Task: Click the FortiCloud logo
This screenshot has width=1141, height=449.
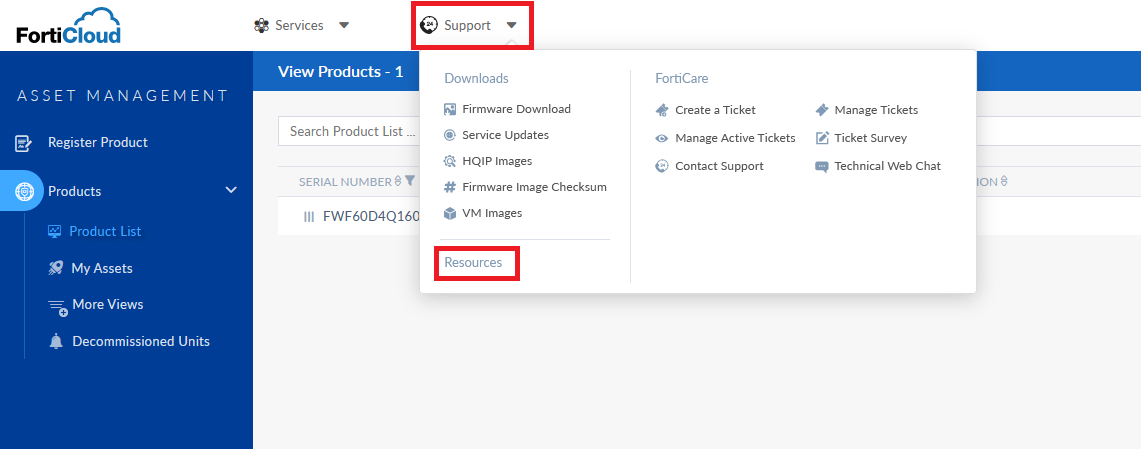Action: [x=68, y=26]
